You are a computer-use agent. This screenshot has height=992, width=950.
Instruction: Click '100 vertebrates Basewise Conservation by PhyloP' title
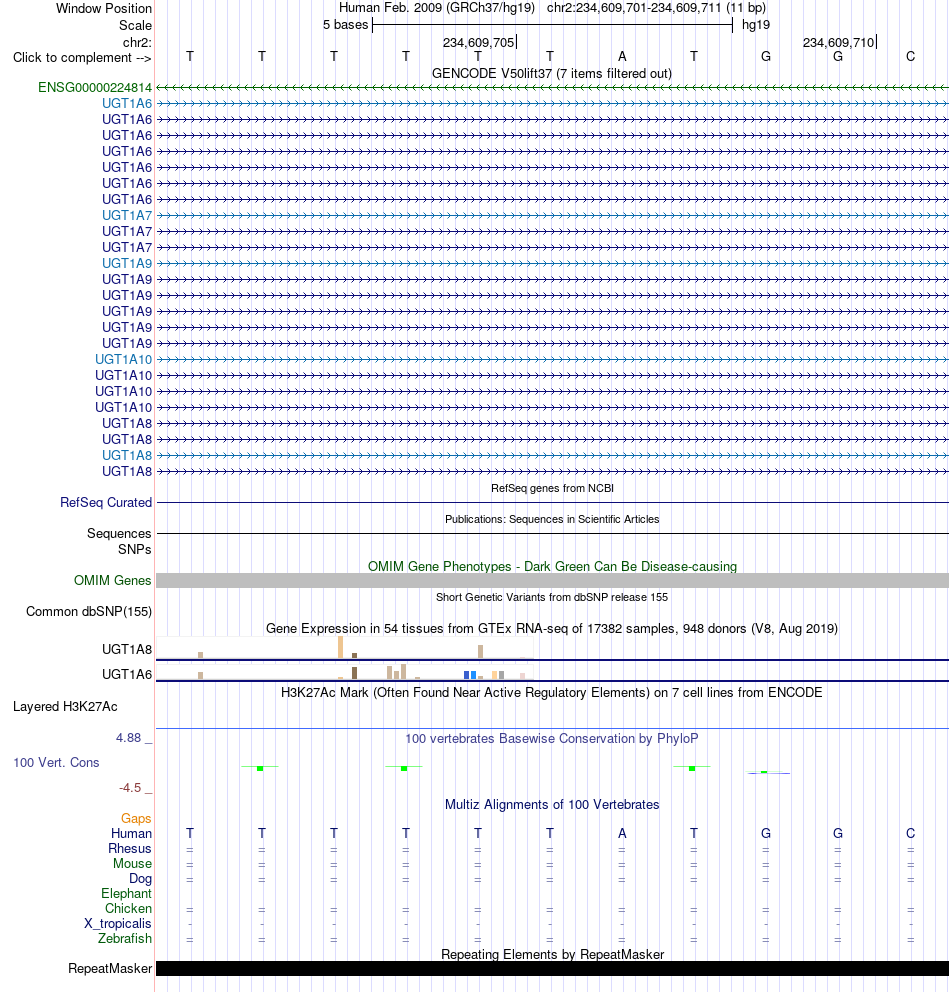[552, 738]
